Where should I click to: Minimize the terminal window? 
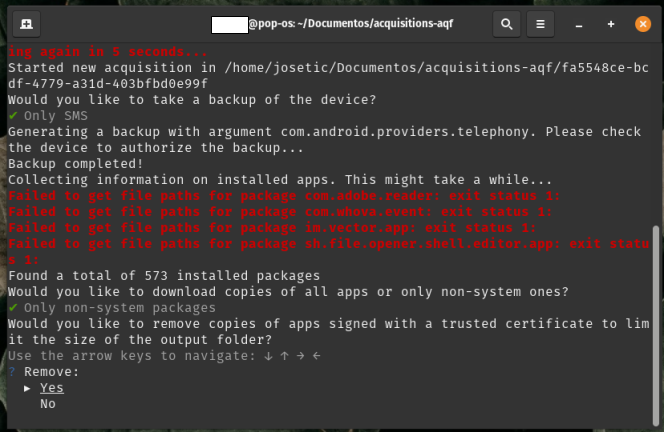pyautogui.click(x=579, y=23)
